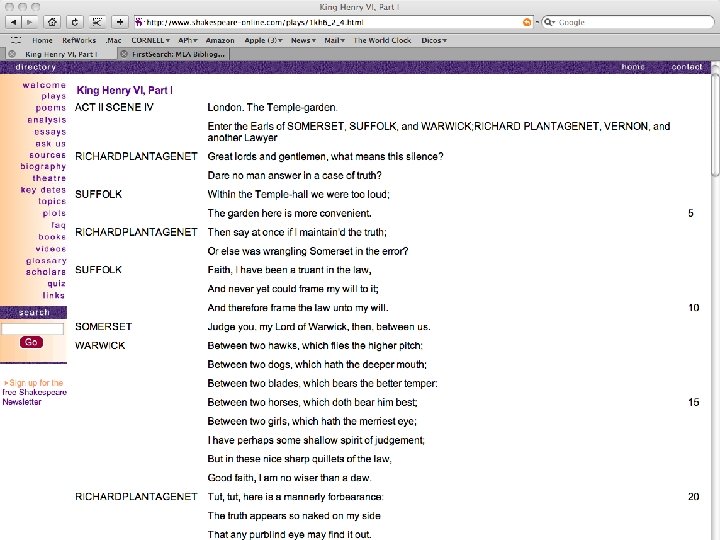The height and width of the screenshot is (540, 720).
Task: Click line 'London. The Temple-garden.'
Action: (x=272, y=107)
